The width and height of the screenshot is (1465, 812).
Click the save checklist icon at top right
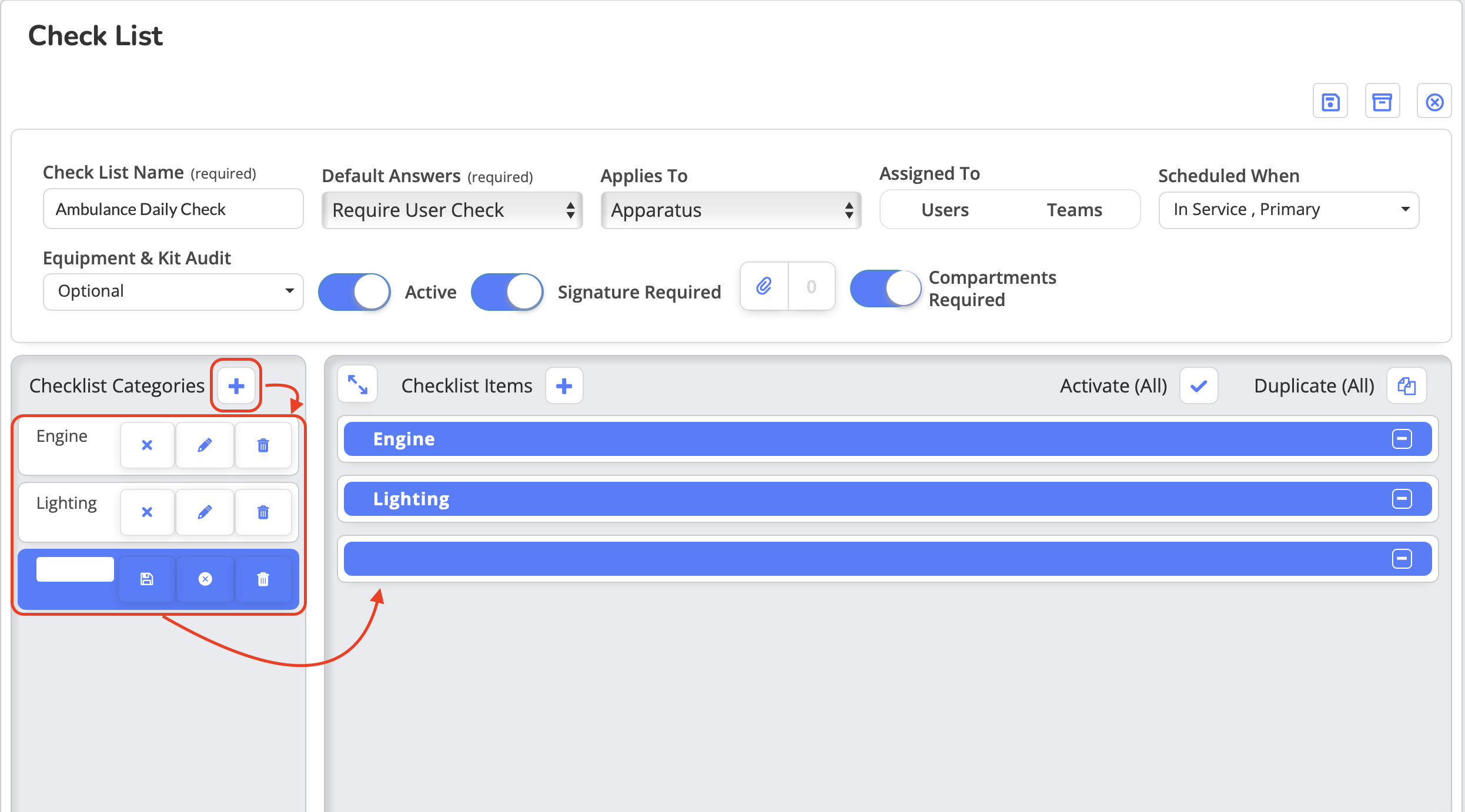(x=1330, y=102)
